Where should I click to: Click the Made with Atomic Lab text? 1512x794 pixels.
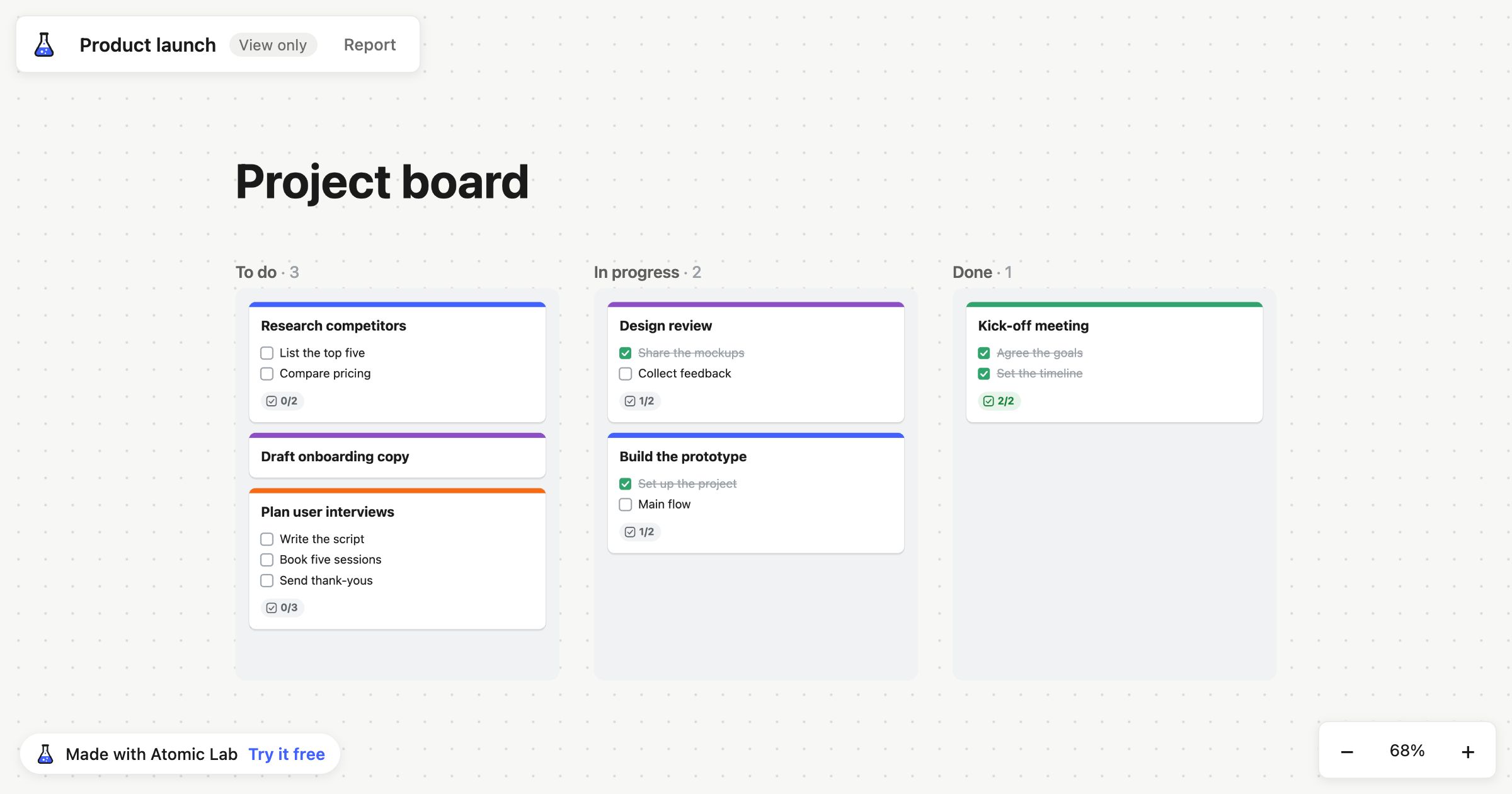151,754
